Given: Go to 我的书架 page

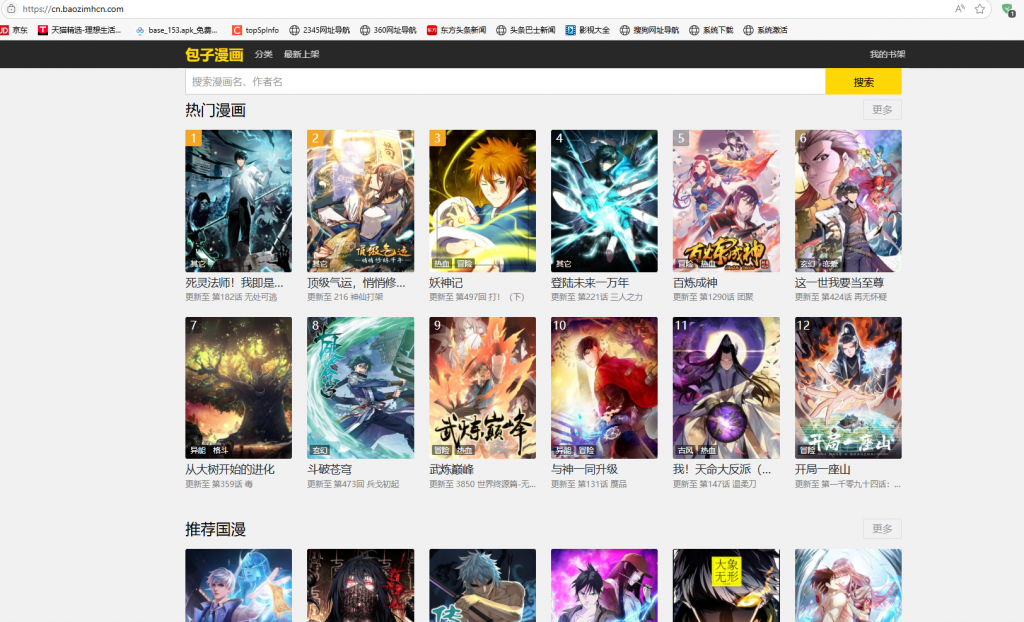Looking at the screenshot, I should 887,54.
